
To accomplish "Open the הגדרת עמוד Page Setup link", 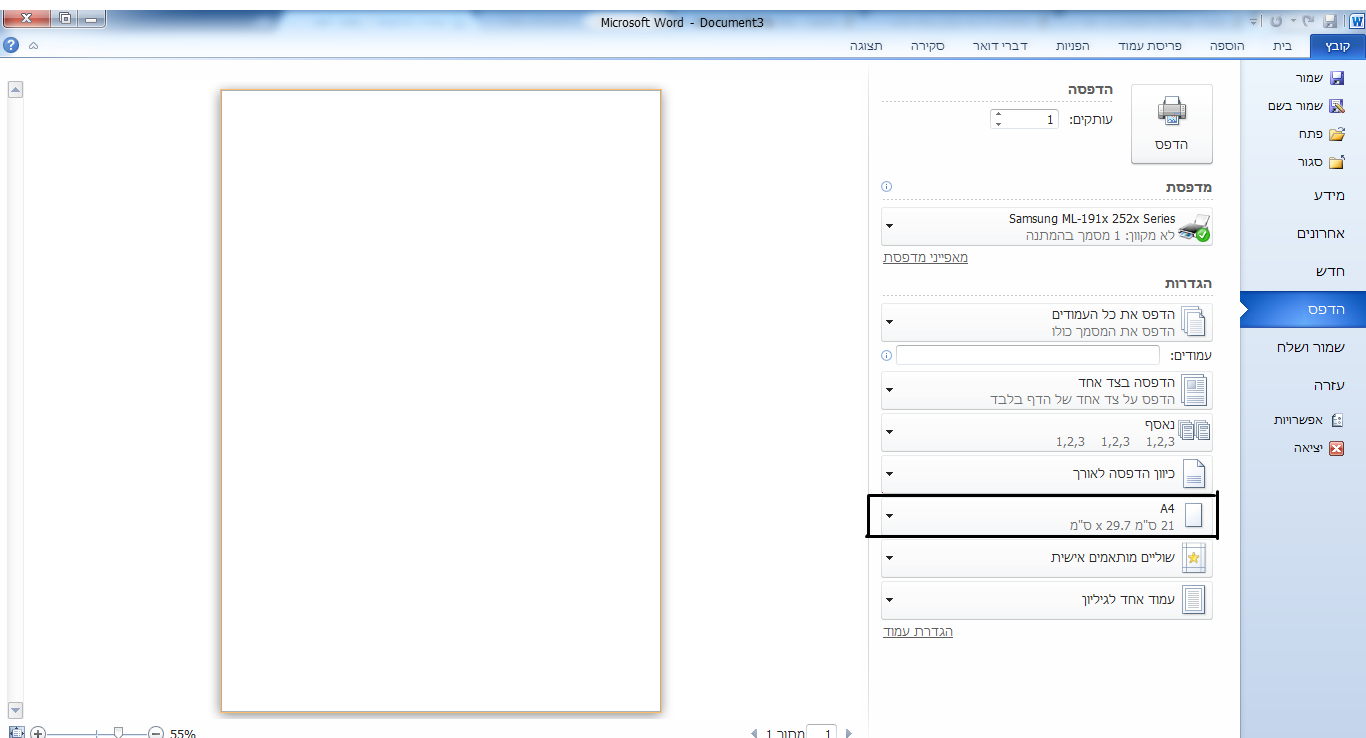I will [x=918, y=631].
